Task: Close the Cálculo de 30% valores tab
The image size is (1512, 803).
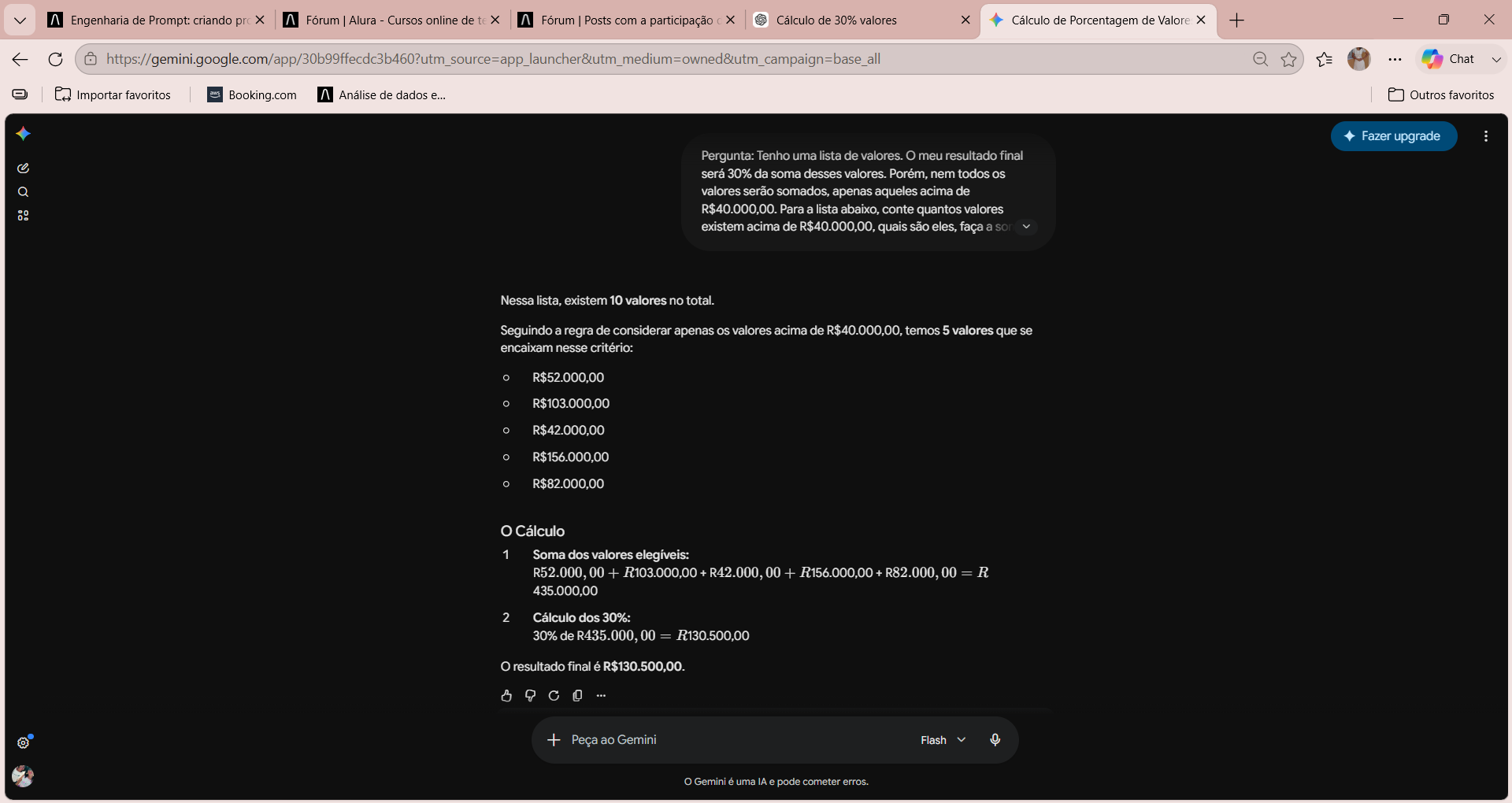Action: 965,20
